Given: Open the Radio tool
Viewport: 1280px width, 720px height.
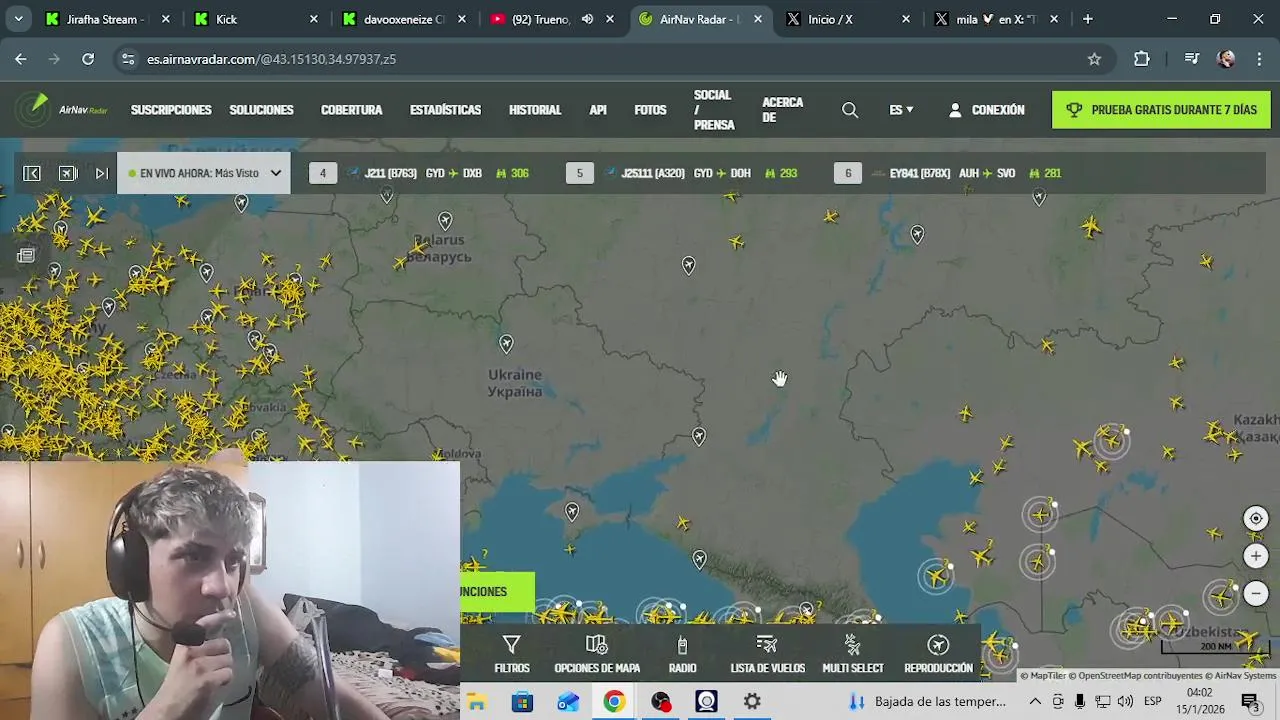Looking at the screenshot, I should [682, 654].
